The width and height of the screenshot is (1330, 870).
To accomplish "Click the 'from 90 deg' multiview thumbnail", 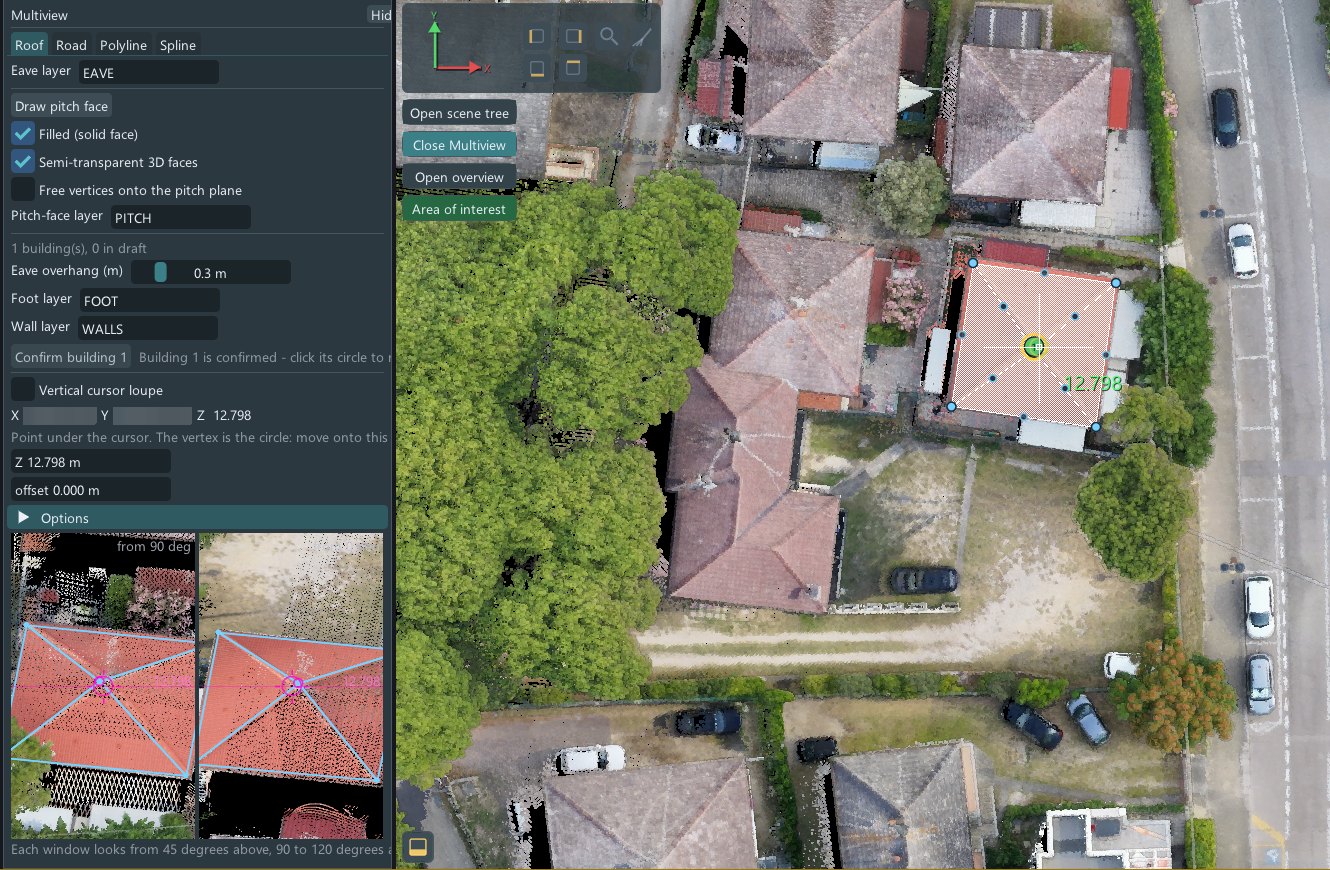I will (103, 685).
